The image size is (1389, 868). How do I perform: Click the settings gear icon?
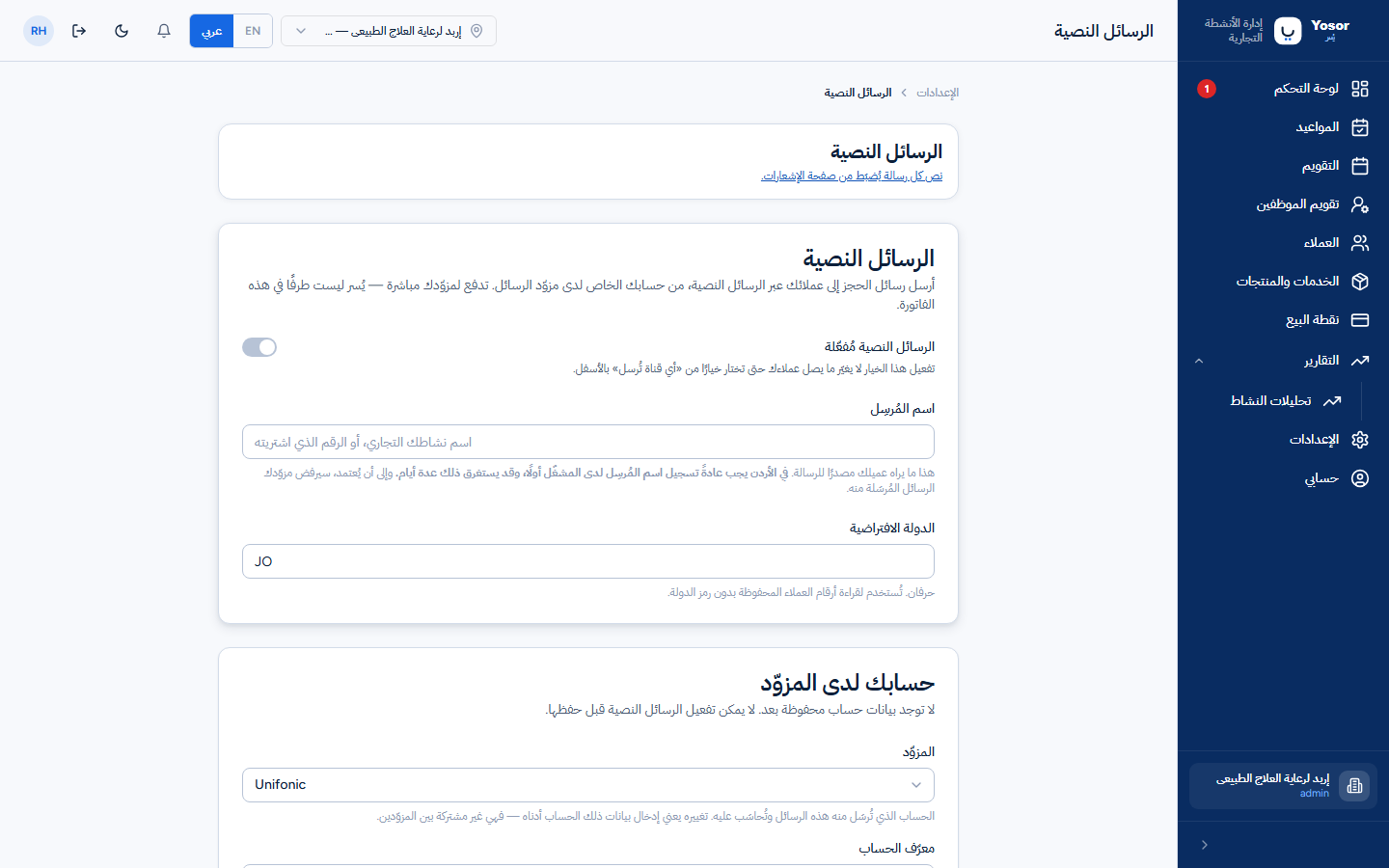coord(1360,440)
